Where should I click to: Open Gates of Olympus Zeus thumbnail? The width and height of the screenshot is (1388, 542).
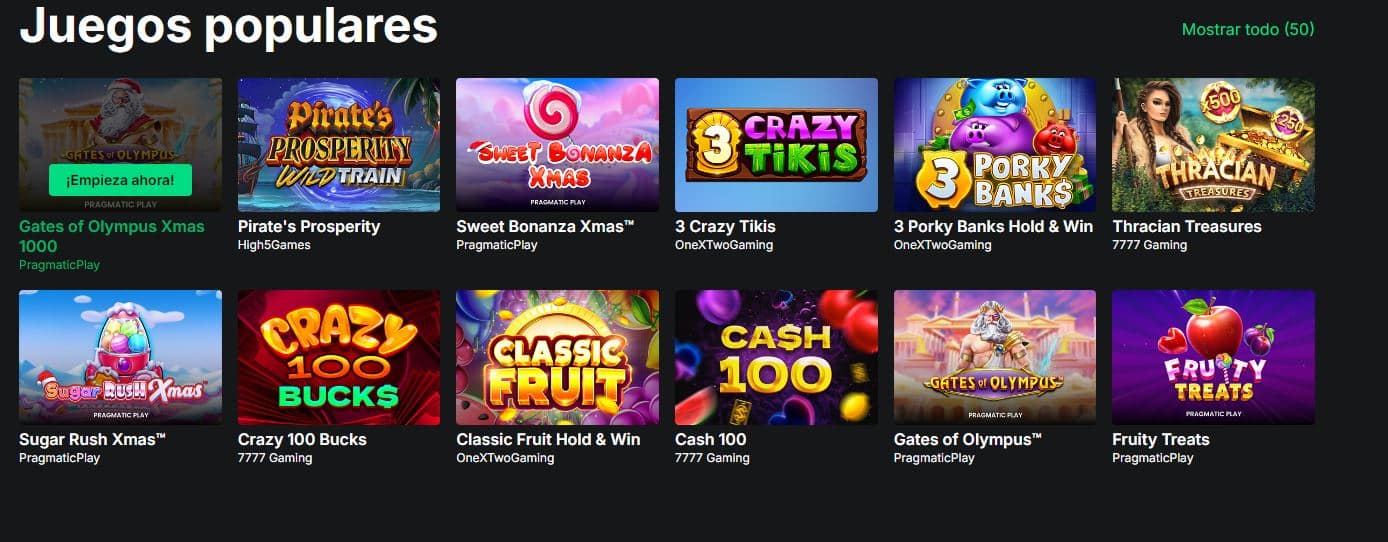pos(995,357)
